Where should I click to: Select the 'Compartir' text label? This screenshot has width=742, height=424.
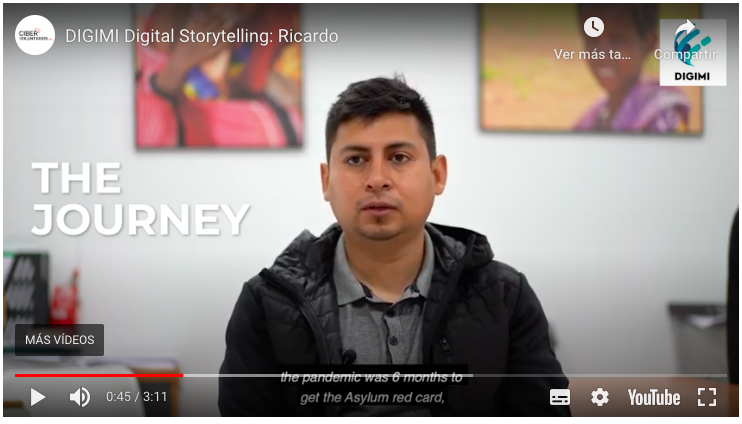click(x=685, y=54)
